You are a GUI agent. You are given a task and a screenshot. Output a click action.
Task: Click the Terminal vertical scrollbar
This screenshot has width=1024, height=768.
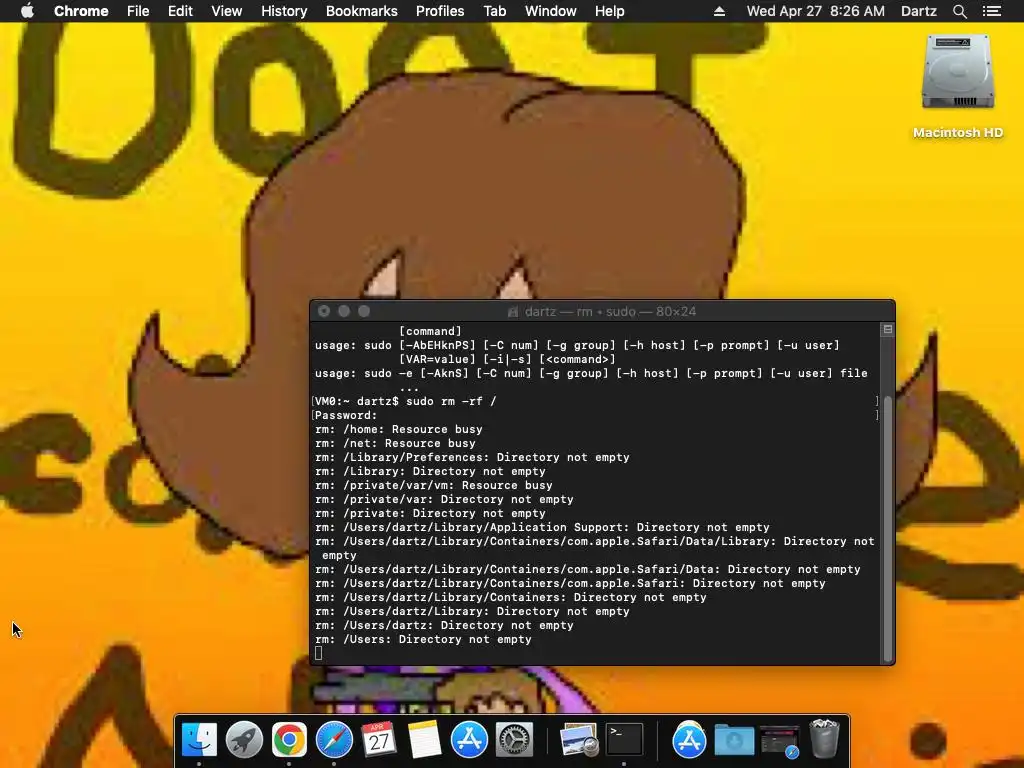888,529
